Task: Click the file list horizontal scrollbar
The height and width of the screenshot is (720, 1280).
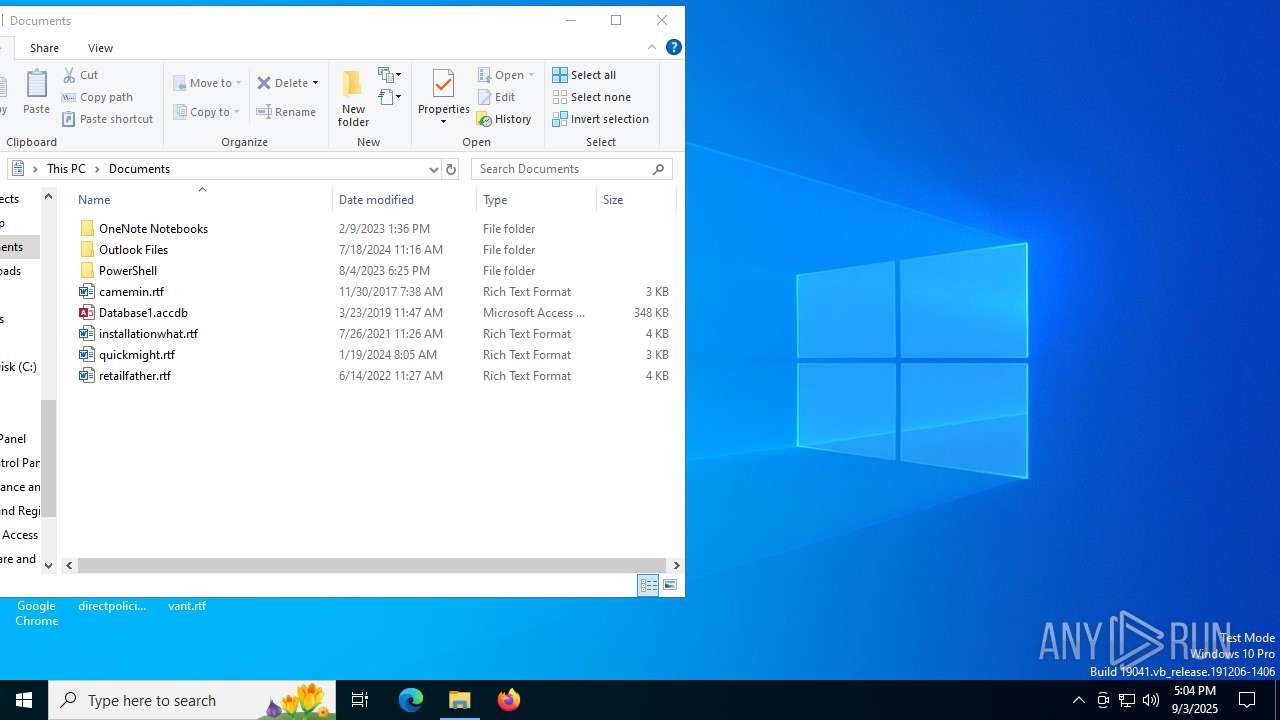Action: tap(372, 565)
